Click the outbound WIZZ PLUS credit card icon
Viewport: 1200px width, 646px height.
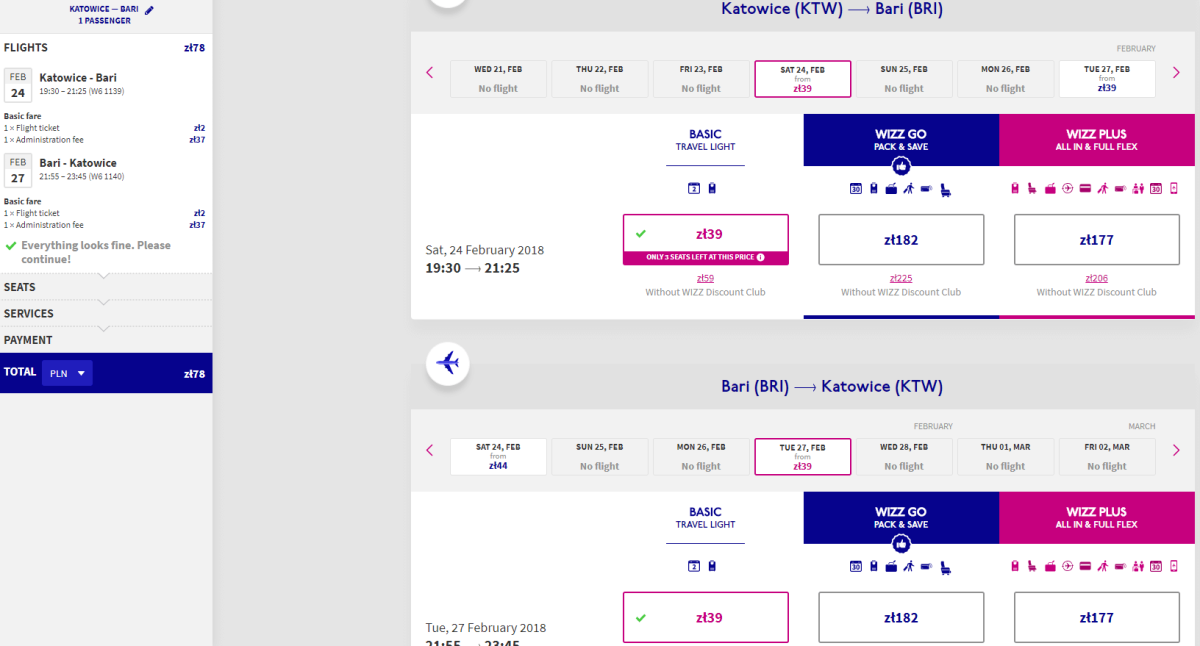[1084, 188]
